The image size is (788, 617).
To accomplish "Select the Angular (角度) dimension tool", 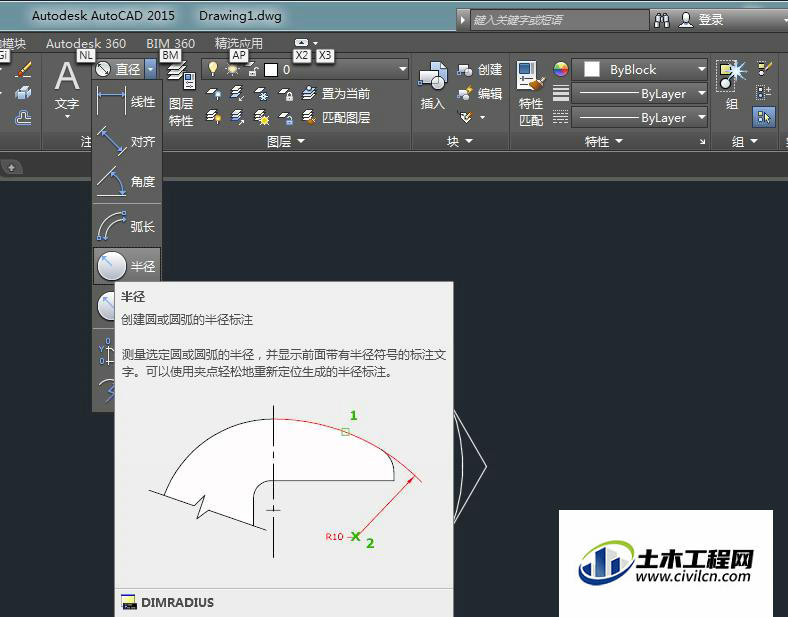I will click(x=127, y=181).
